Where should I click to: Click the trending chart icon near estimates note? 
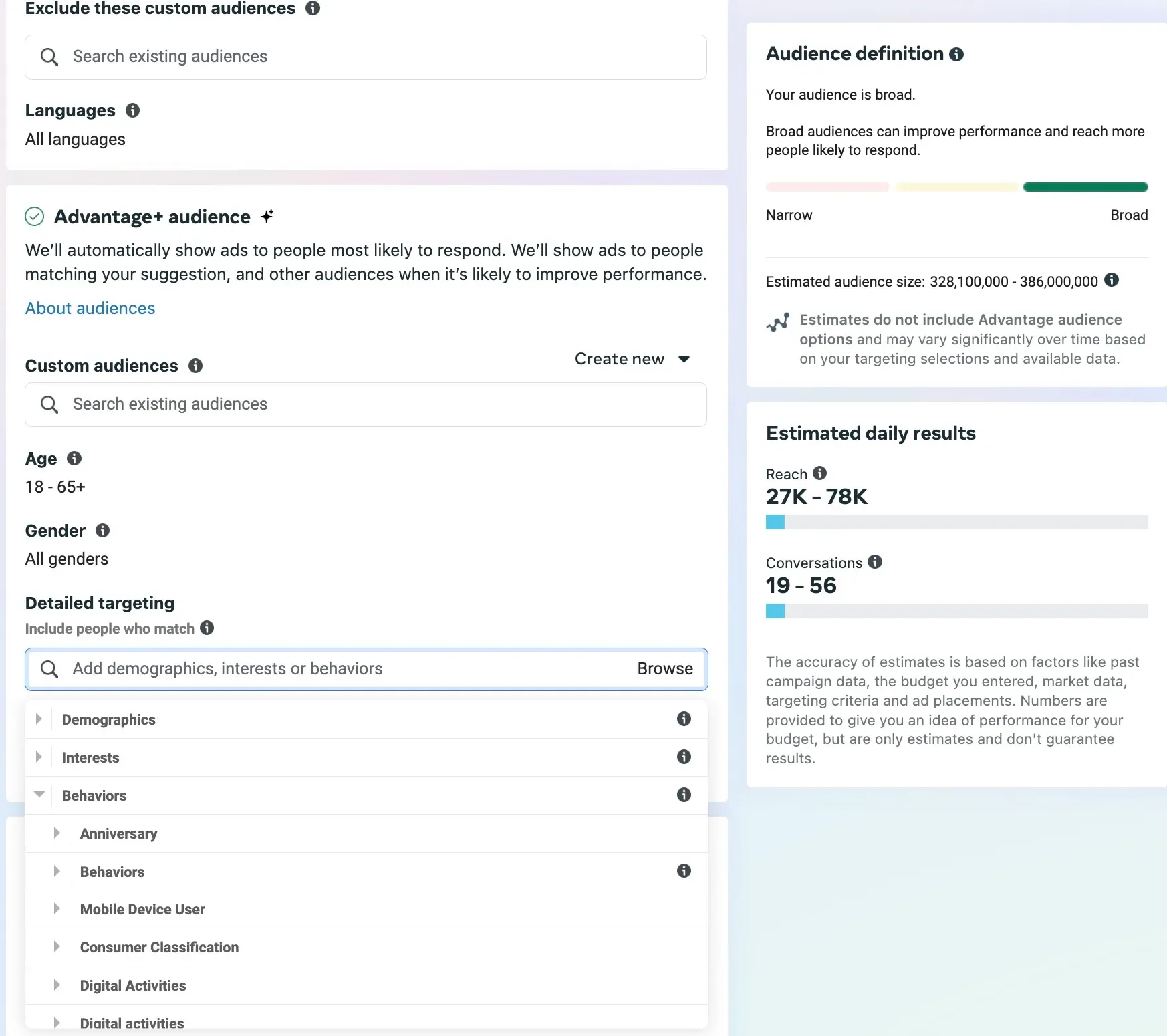pyautogui.click(x=778, y=322)
